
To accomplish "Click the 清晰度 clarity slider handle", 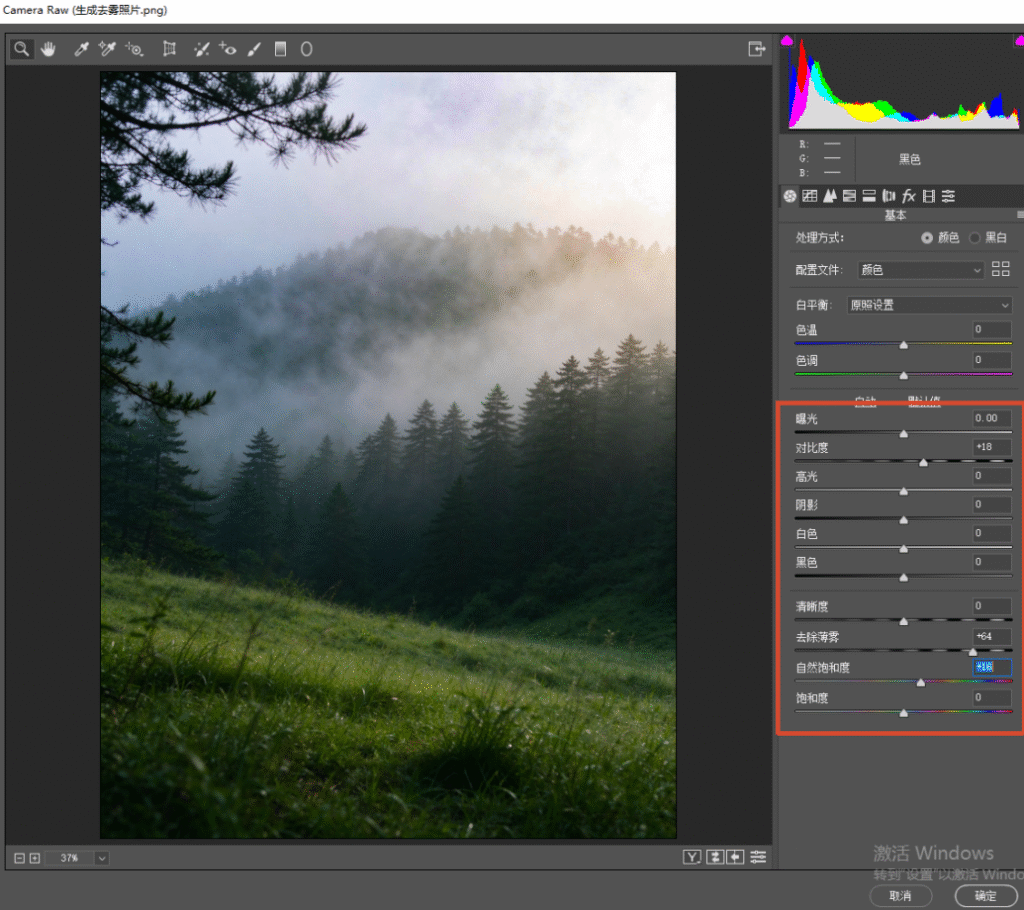I will pos(904,621).
